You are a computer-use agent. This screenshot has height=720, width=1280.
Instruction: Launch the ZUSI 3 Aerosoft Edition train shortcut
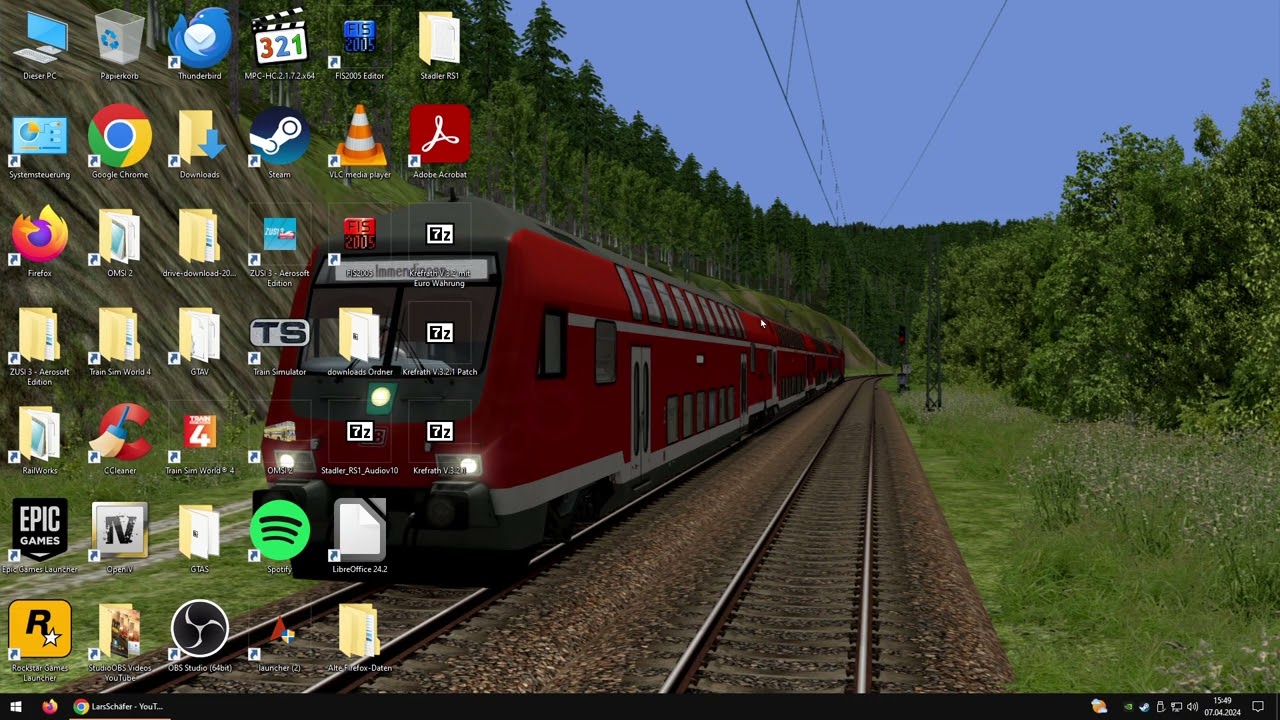coord(280,248)
